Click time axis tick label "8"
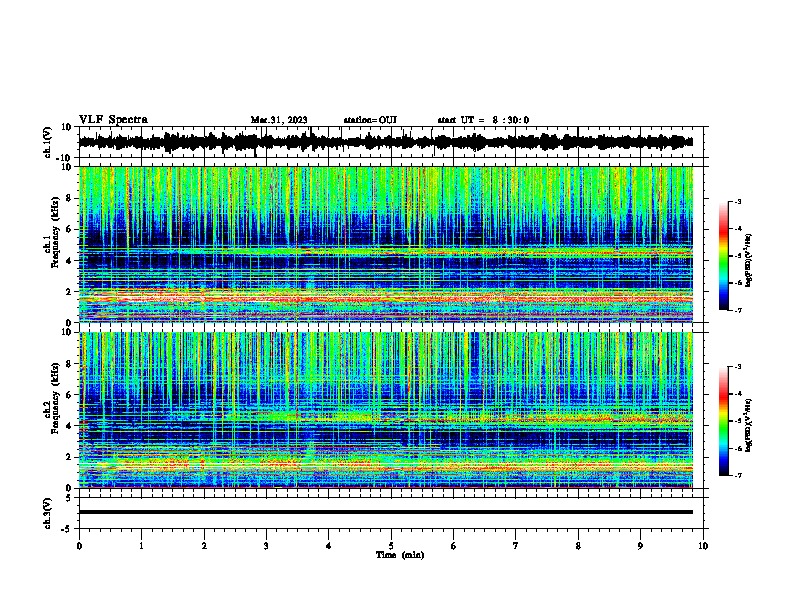 point(578,546)
